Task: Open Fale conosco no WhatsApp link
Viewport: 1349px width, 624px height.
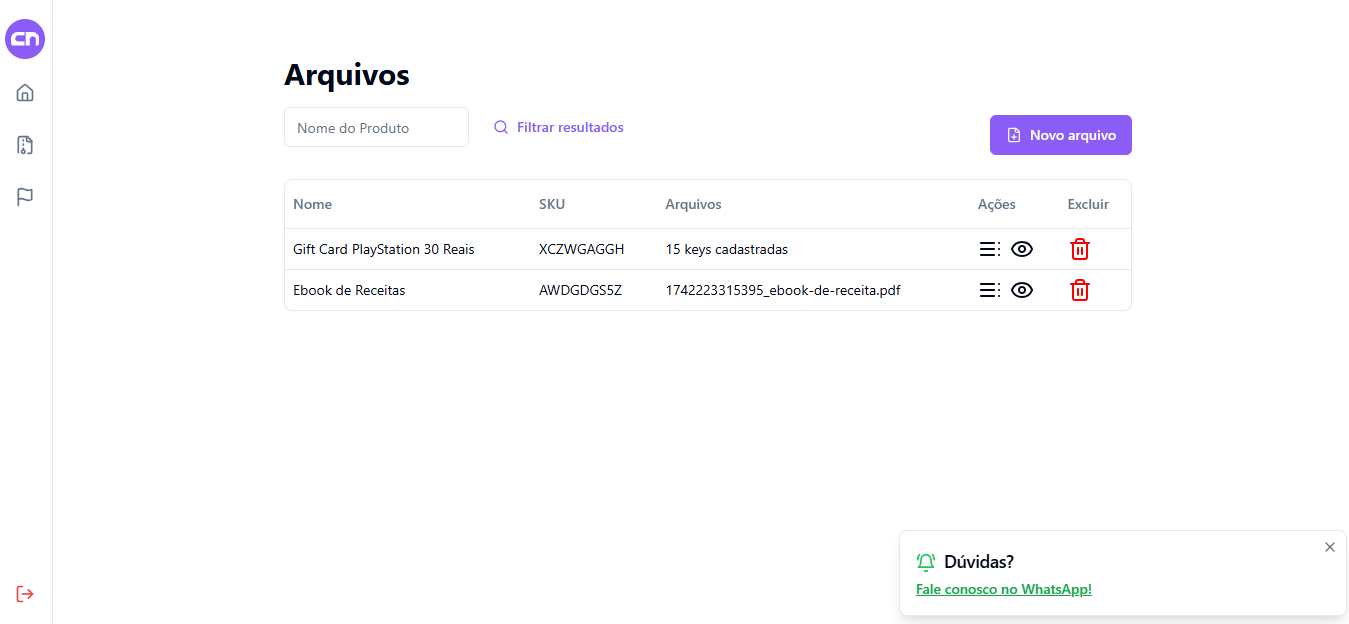Action: pyautogui.click(x=1003, y=589)
